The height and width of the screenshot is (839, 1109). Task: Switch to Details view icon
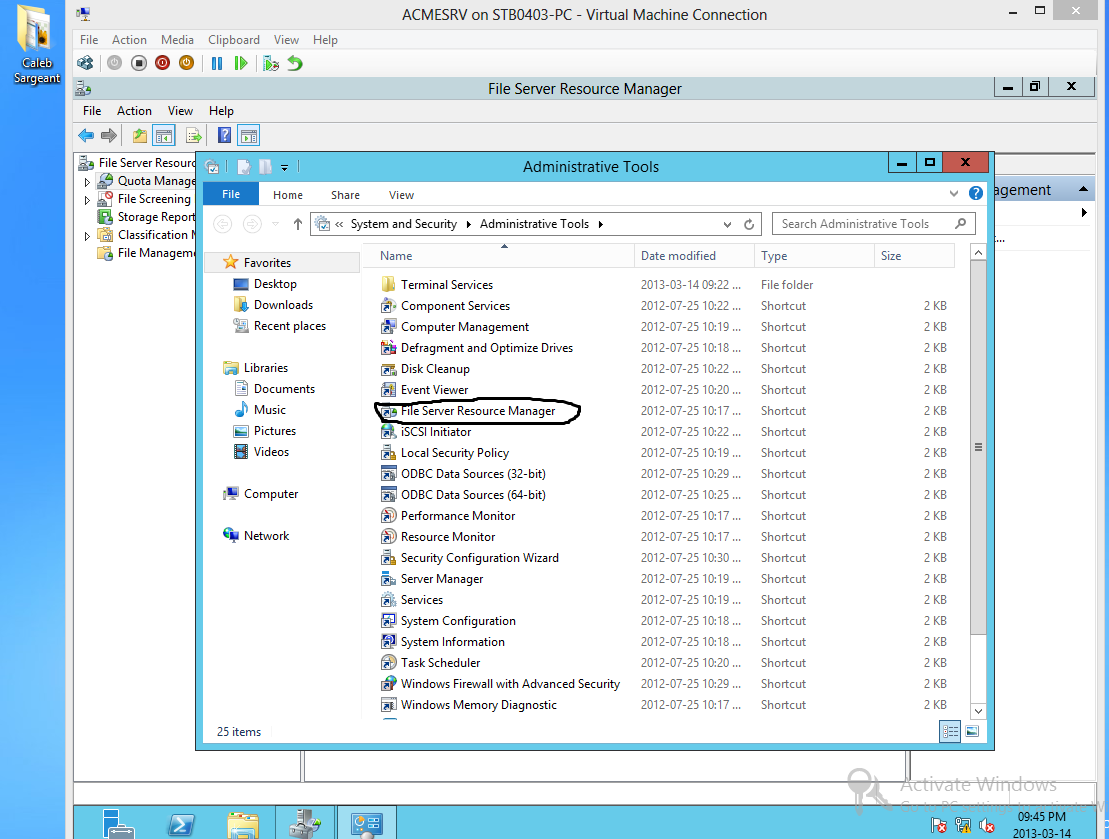coord(950,731)
